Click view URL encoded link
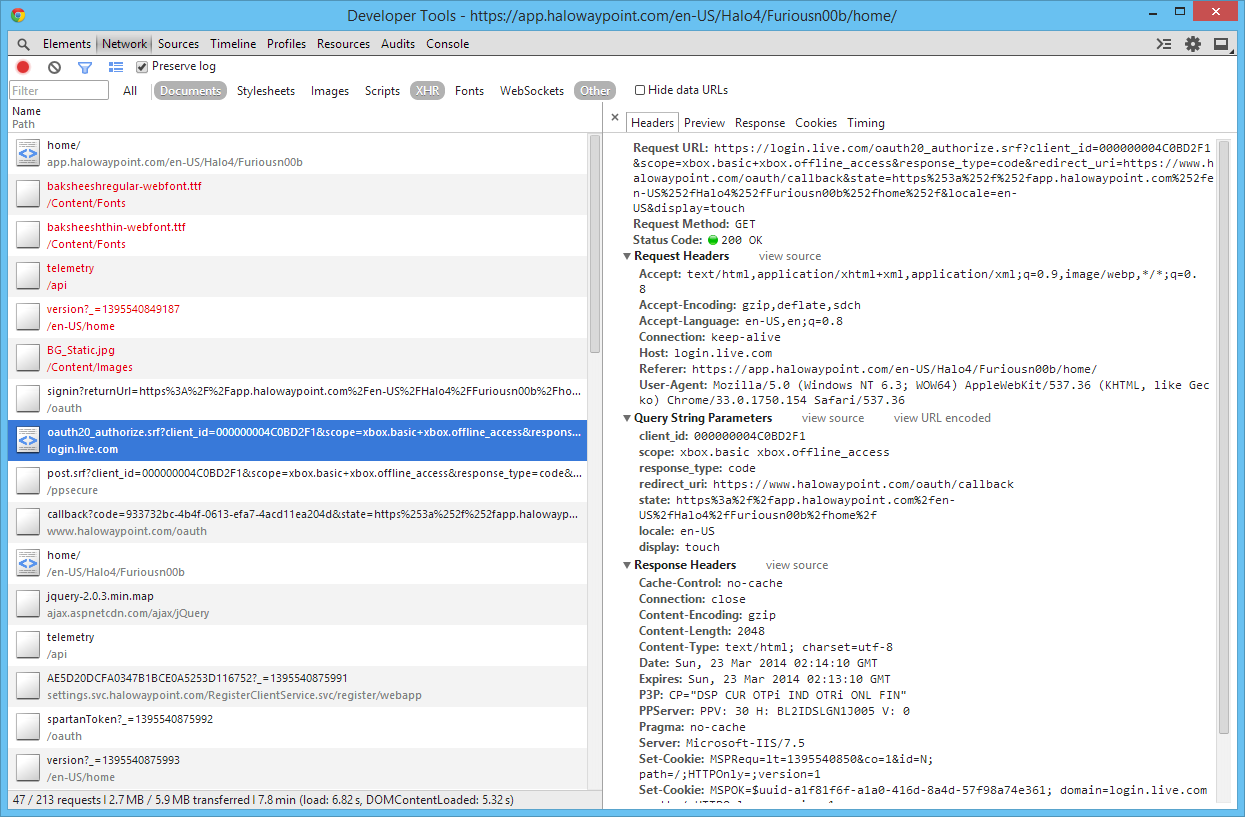Viewport: 1245px width, 817px height. tap(942, 418)
